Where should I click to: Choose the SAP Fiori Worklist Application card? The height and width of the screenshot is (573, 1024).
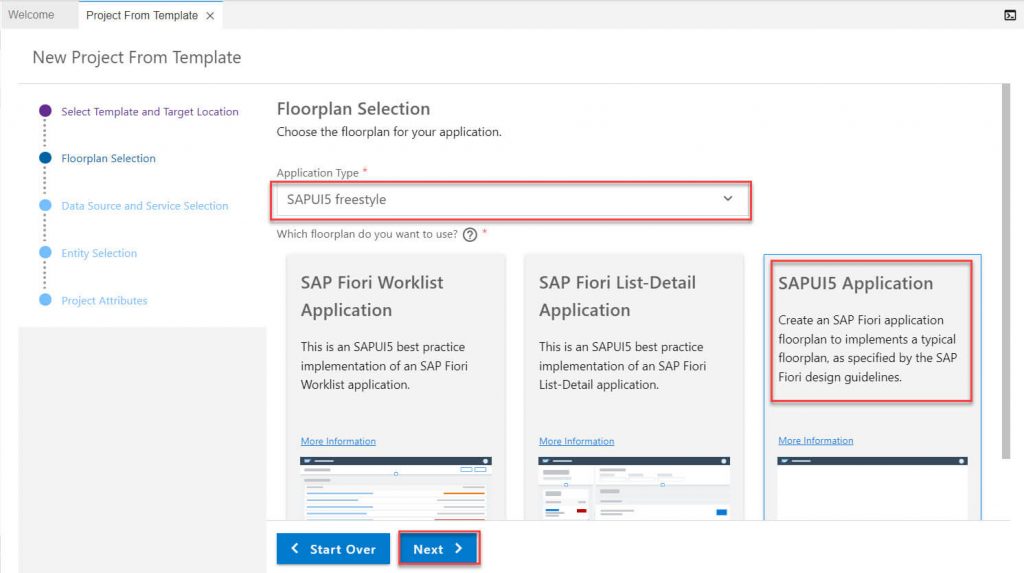pos(396,387)
